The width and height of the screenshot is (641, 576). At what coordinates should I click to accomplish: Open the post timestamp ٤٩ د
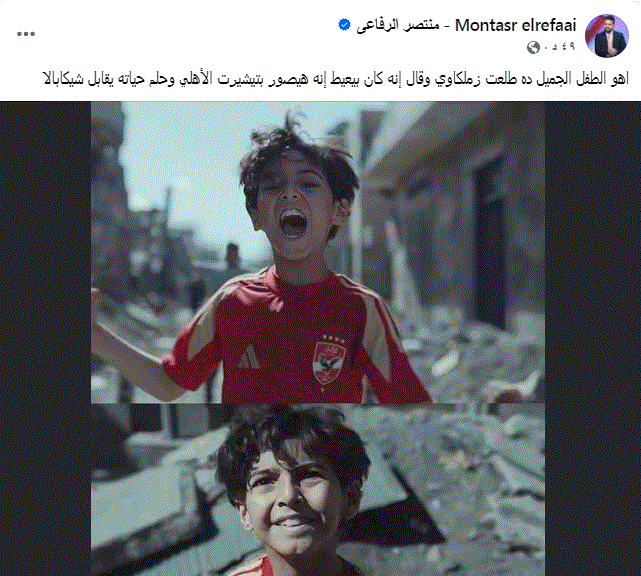[559, 47]
